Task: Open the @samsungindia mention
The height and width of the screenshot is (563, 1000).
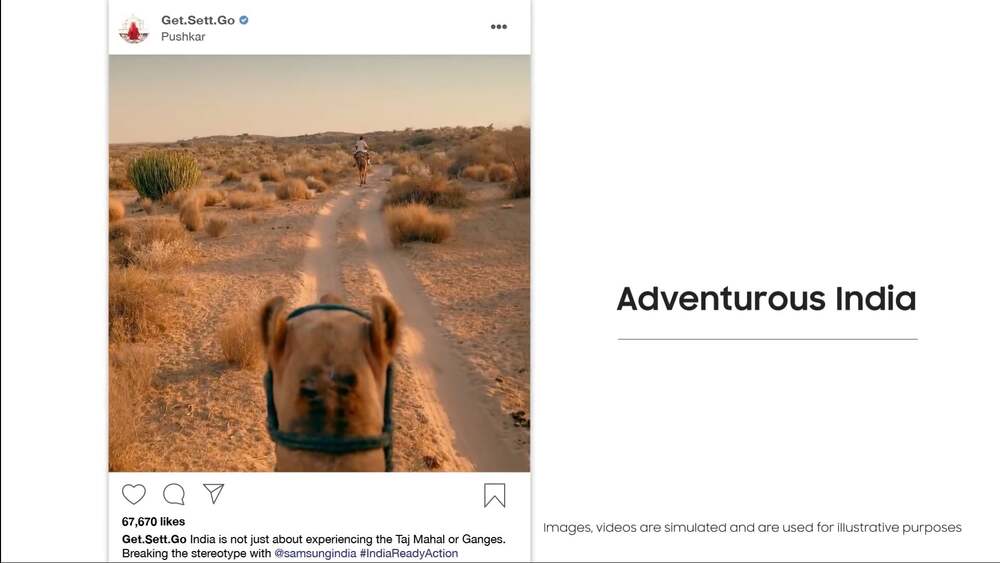Action: 315,553
